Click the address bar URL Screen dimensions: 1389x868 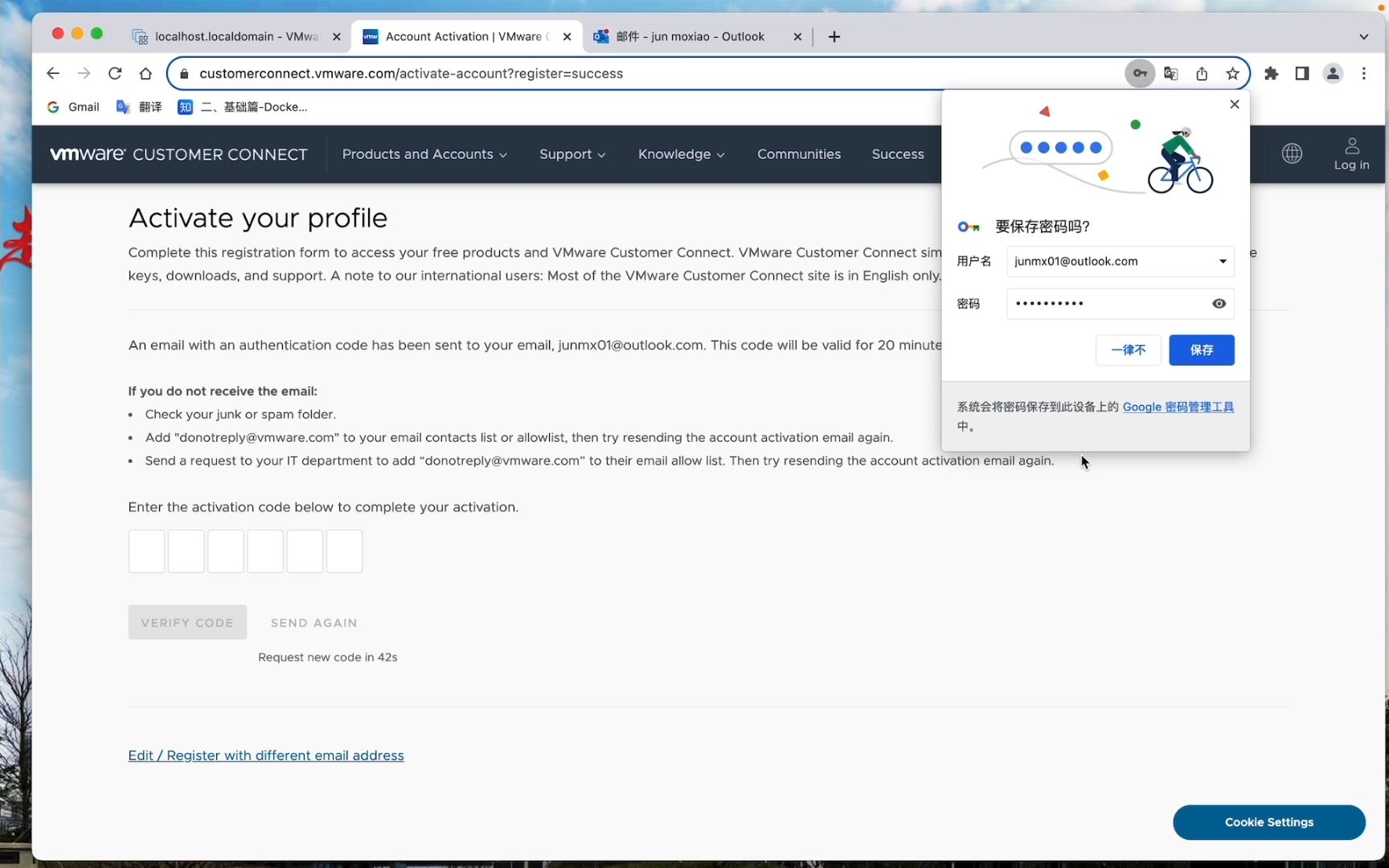411,73
